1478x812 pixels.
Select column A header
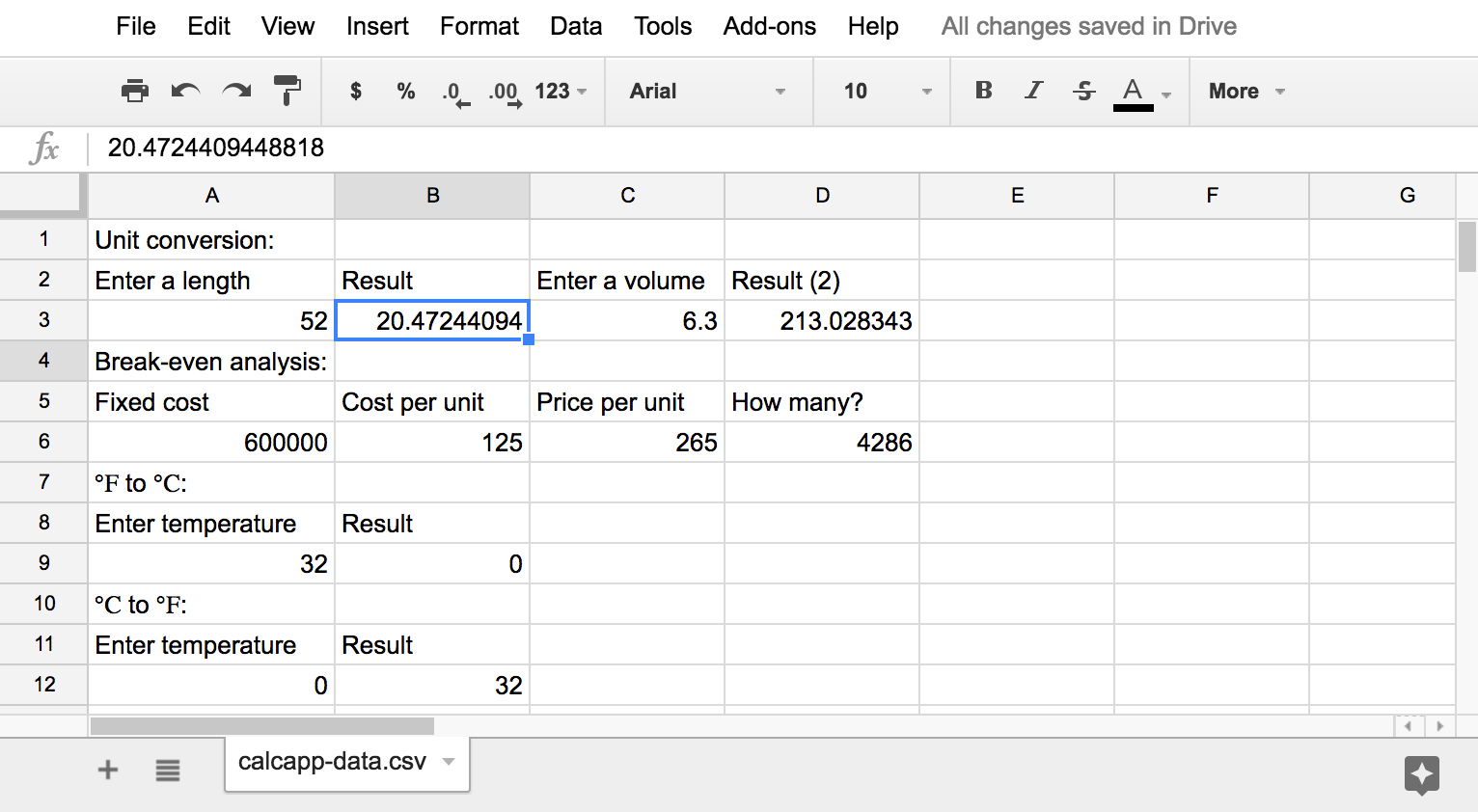pos(211,196)
